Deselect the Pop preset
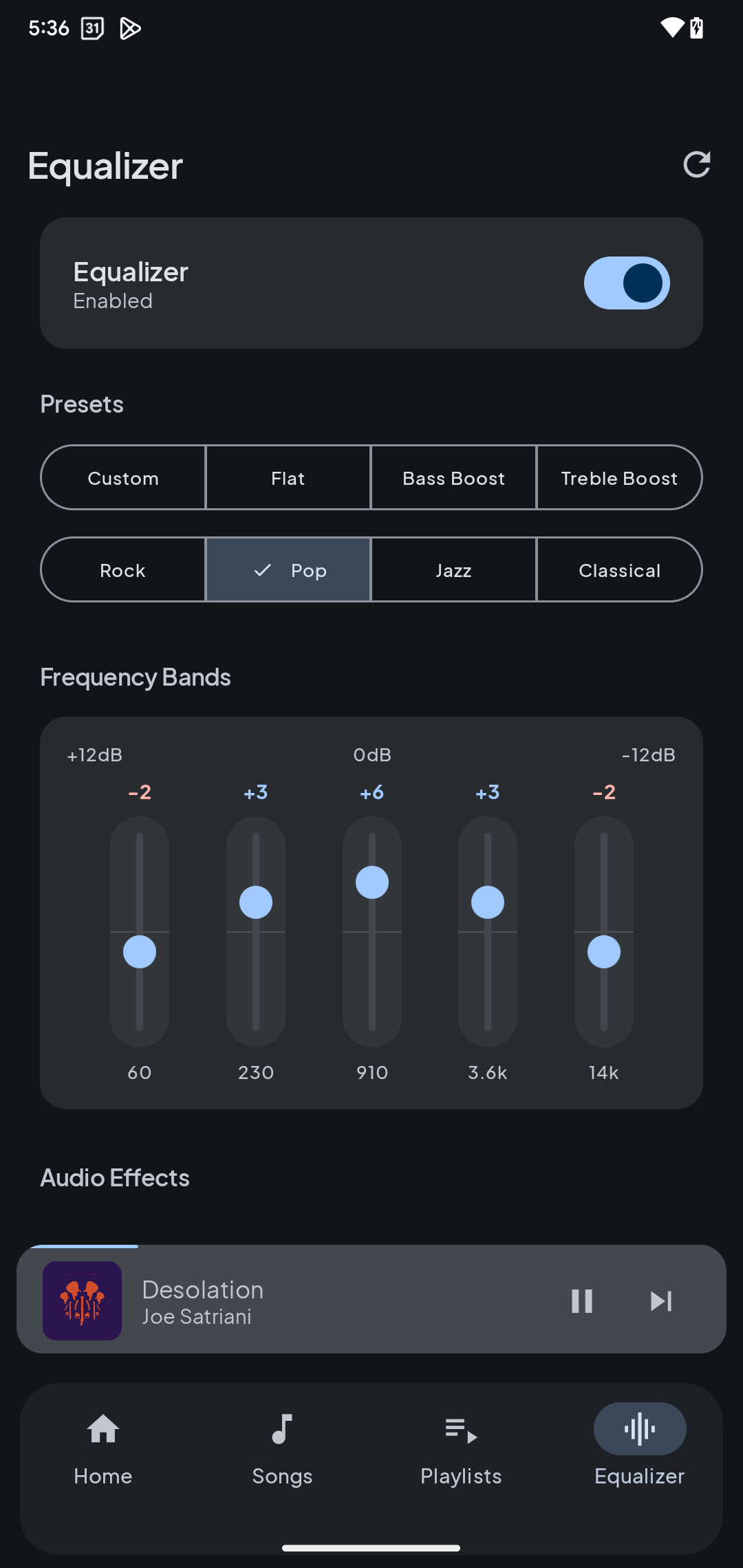This screenshot has height=1568, width=743. point(288,569)
